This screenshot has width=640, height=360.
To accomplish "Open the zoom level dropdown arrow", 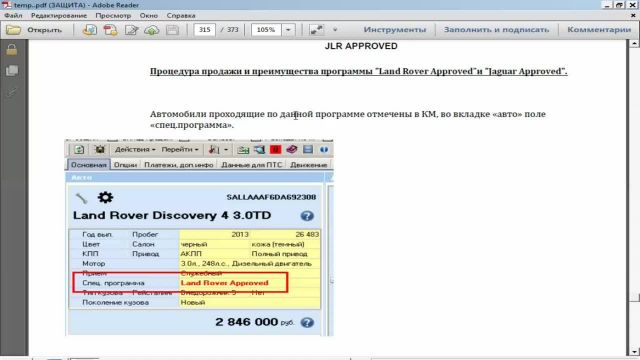I will click(288, 30).
